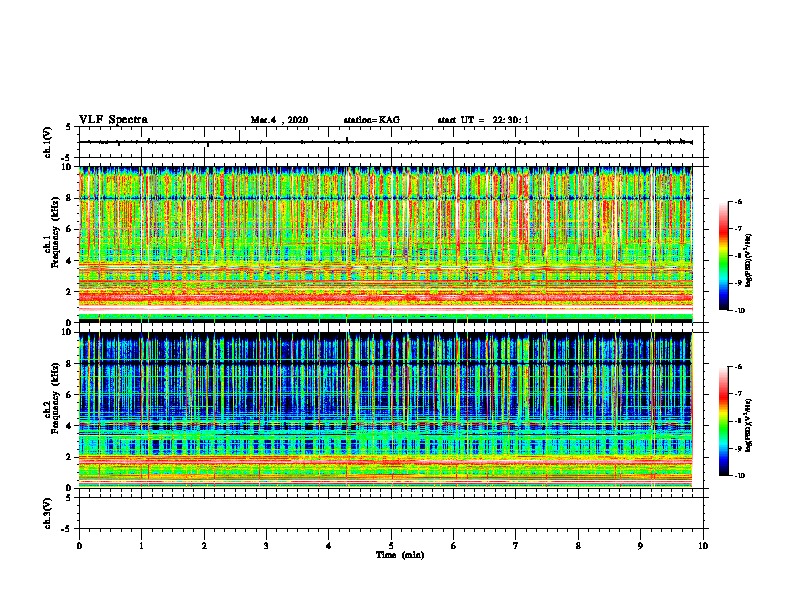
Task: Click the ch.2 frequency axis "2" tick
Action: point(70,457)
